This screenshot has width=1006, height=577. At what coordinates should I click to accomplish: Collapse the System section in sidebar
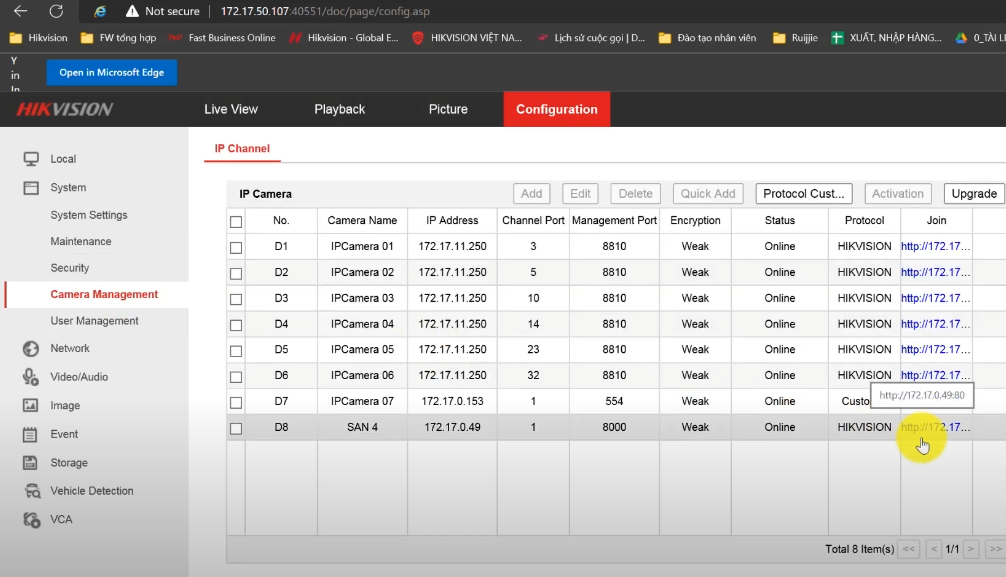coord(68,188)
